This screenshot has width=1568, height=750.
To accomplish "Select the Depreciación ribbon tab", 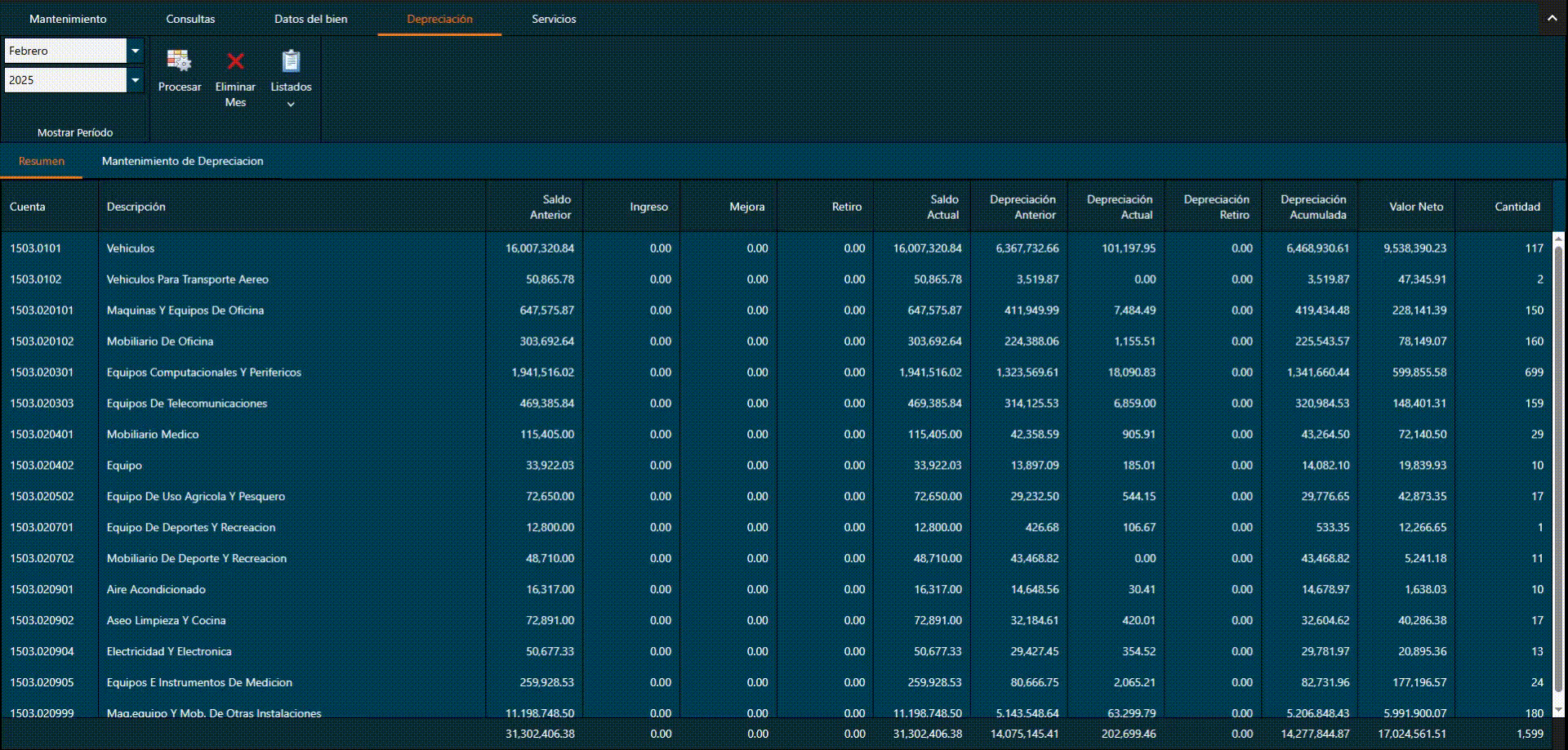I will (439, 19).
